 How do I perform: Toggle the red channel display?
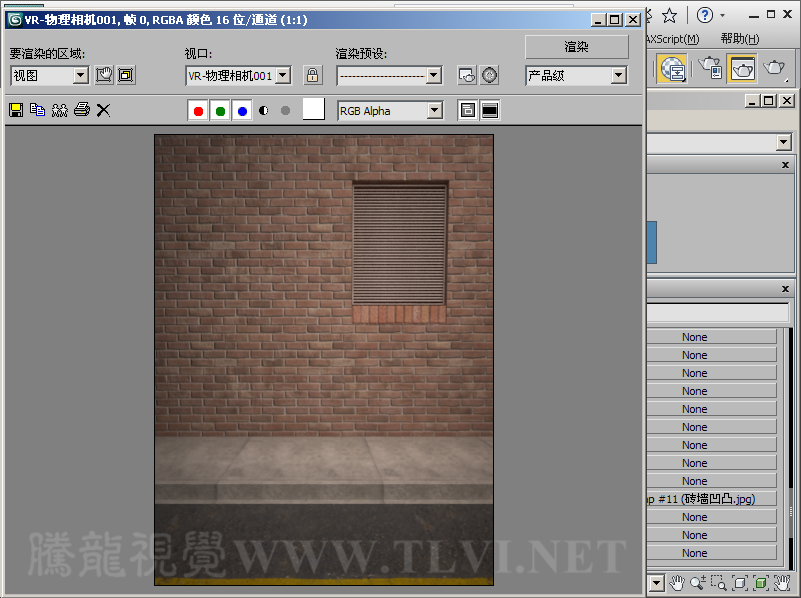pyautogui.click(x=198, y=111)
